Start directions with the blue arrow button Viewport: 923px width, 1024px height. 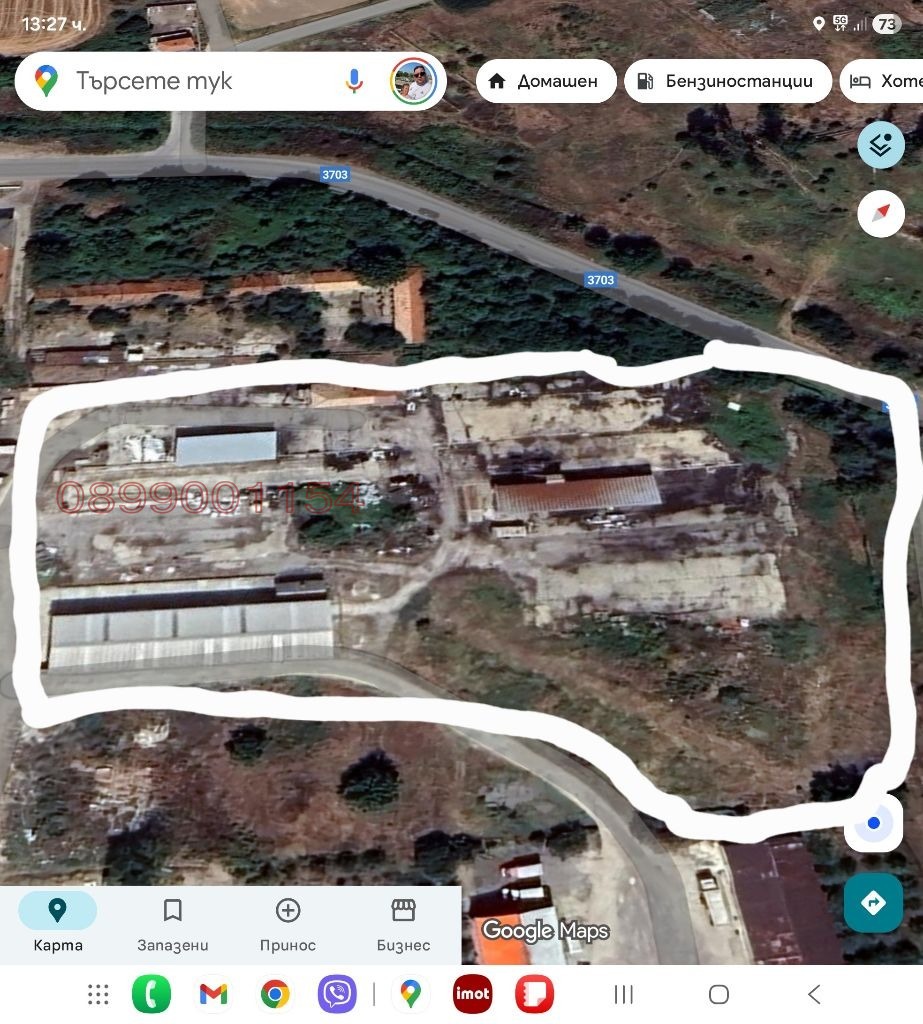coord(873,903)
